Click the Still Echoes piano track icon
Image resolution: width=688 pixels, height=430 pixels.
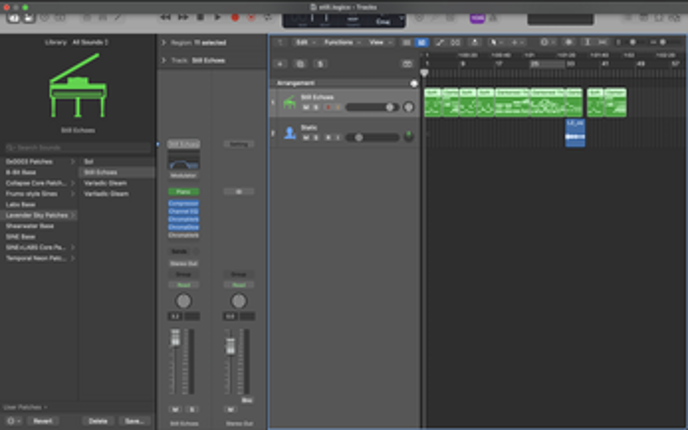coord(288,102)
